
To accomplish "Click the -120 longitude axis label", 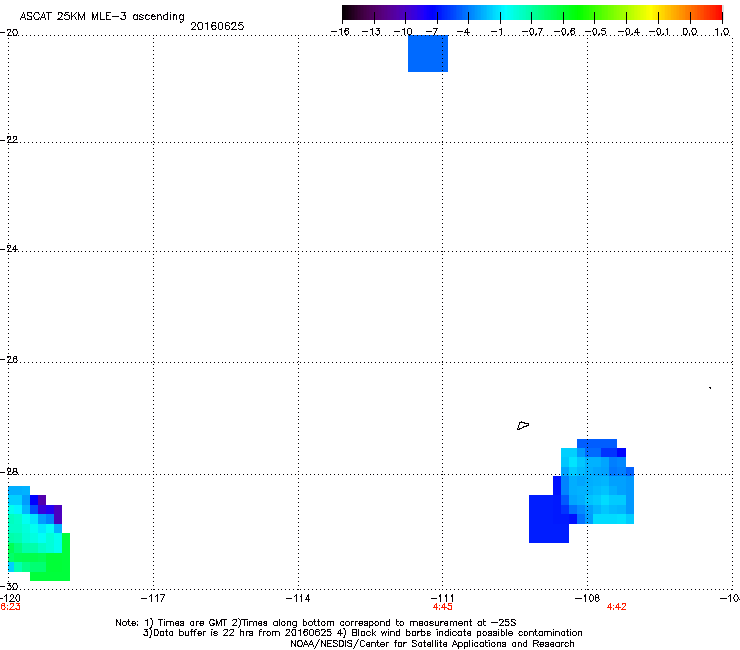I will coord(10,598).
